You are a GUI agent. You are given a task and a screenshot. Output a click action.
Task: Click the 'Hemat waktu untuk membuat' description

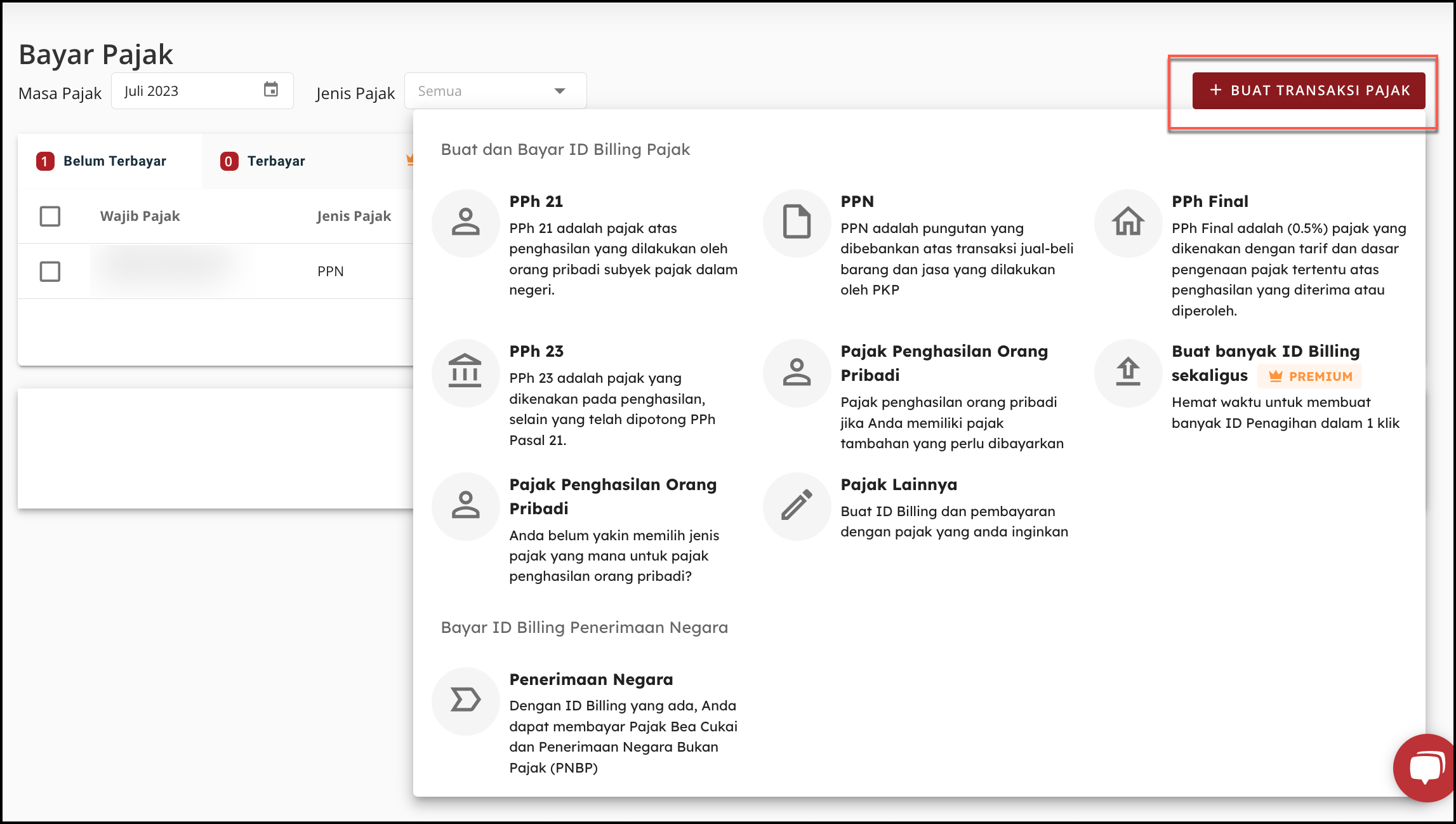click(1285, 413)
